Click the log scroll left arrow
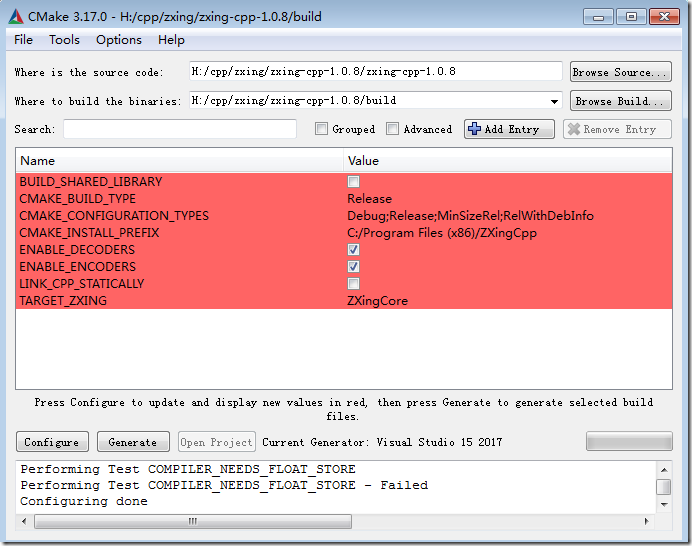The image size is (692, 546). [x=24, y=521]
